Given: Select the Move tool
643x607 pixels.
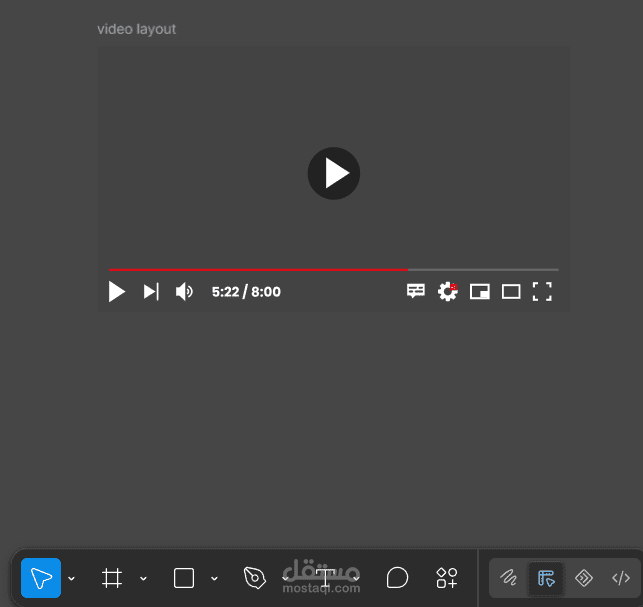Looking at the screenshot, I should point(41,578).
